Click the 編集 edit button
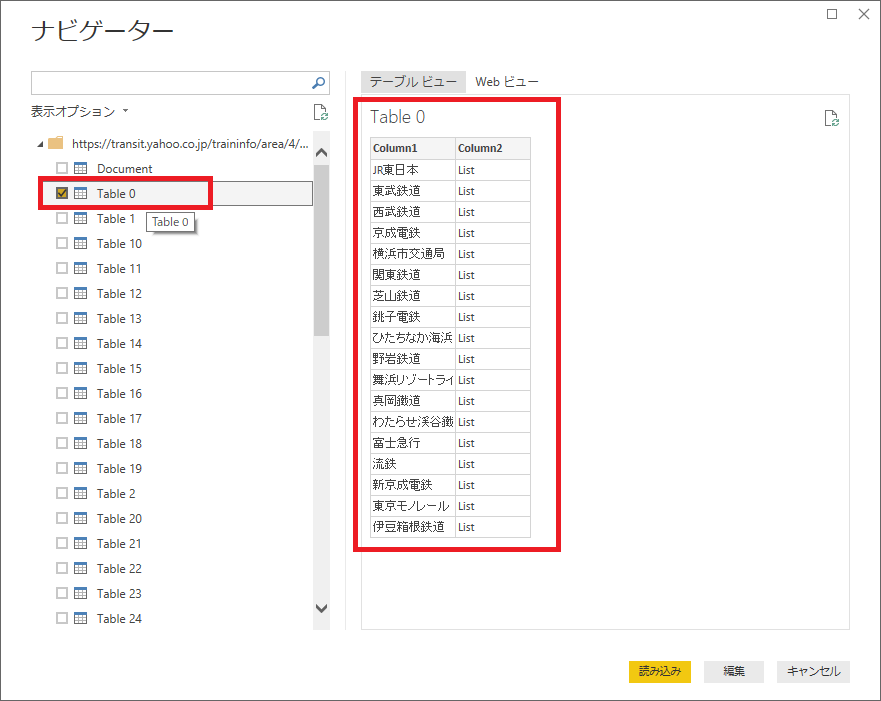Screen dimensions: 881x701 pos(733,671)
